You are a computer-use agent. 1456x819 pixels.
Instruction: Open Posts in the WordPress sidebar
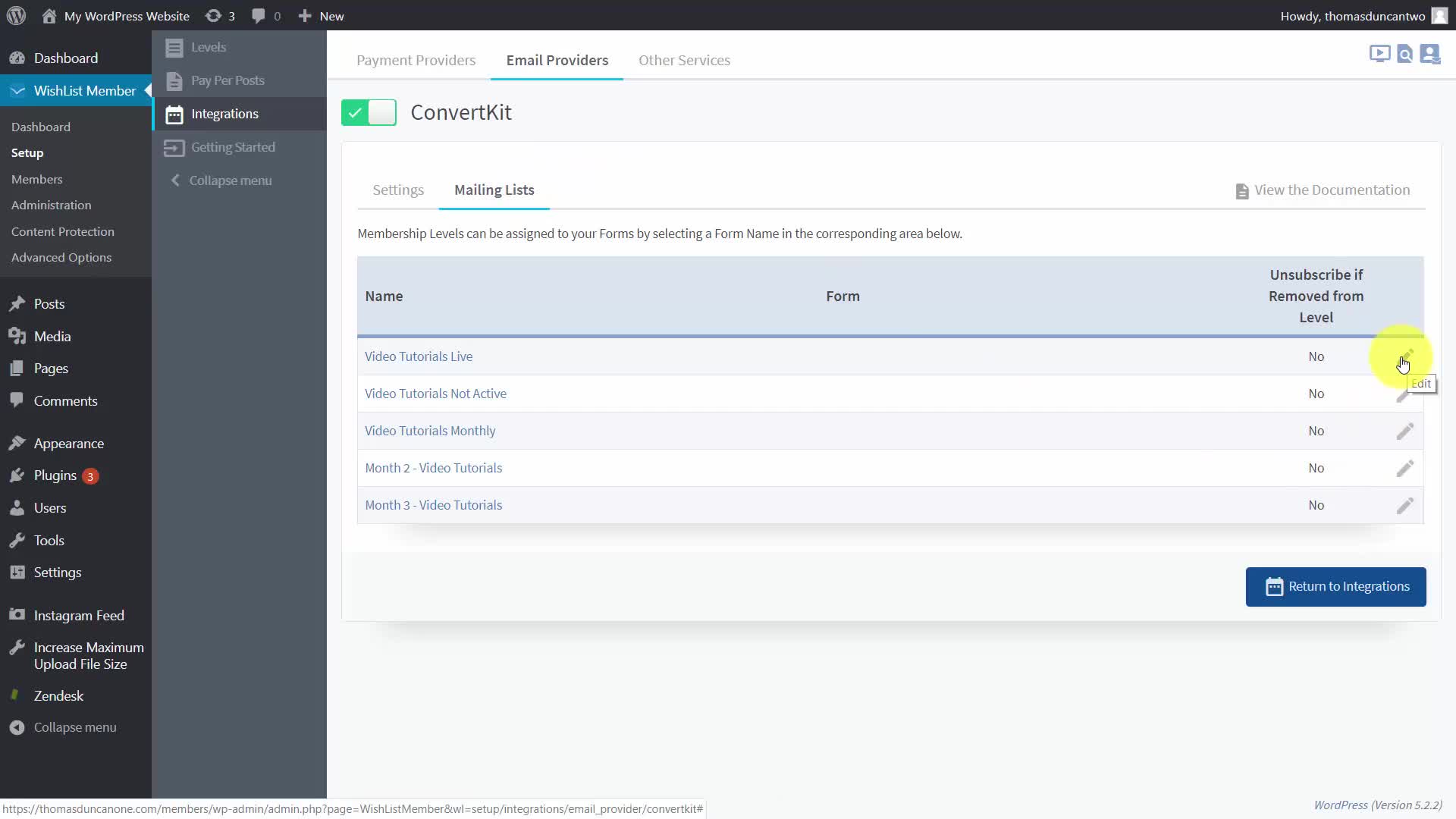[x=49, y=304]
